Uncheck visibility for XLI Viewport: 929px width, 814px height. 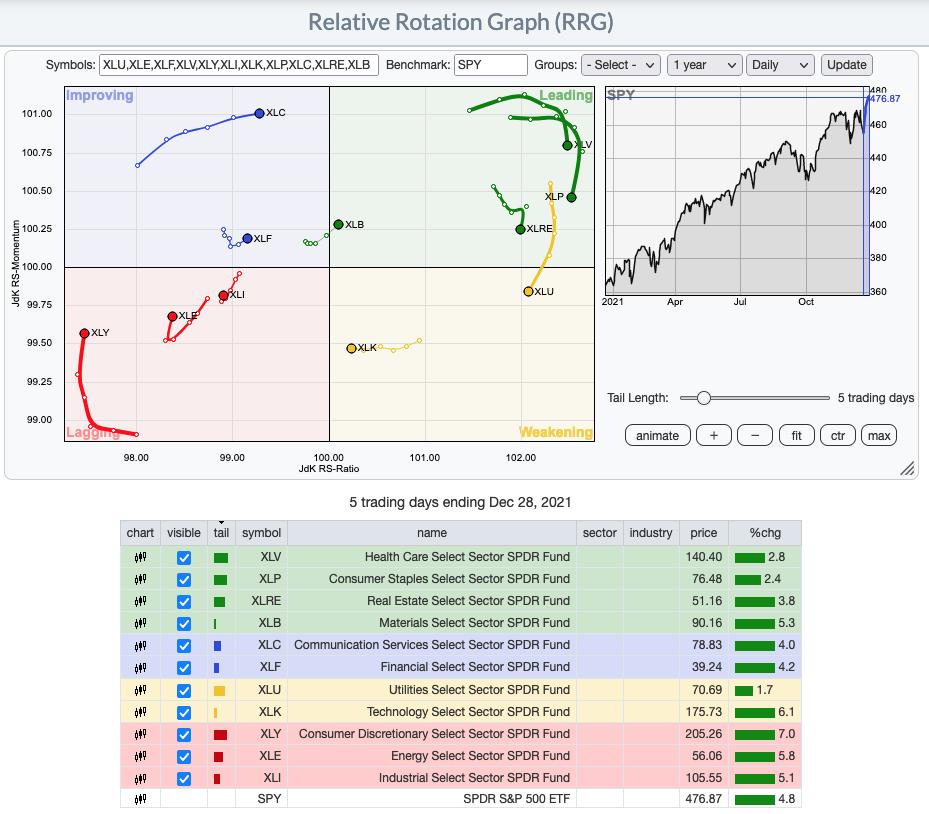pos(184,778)
